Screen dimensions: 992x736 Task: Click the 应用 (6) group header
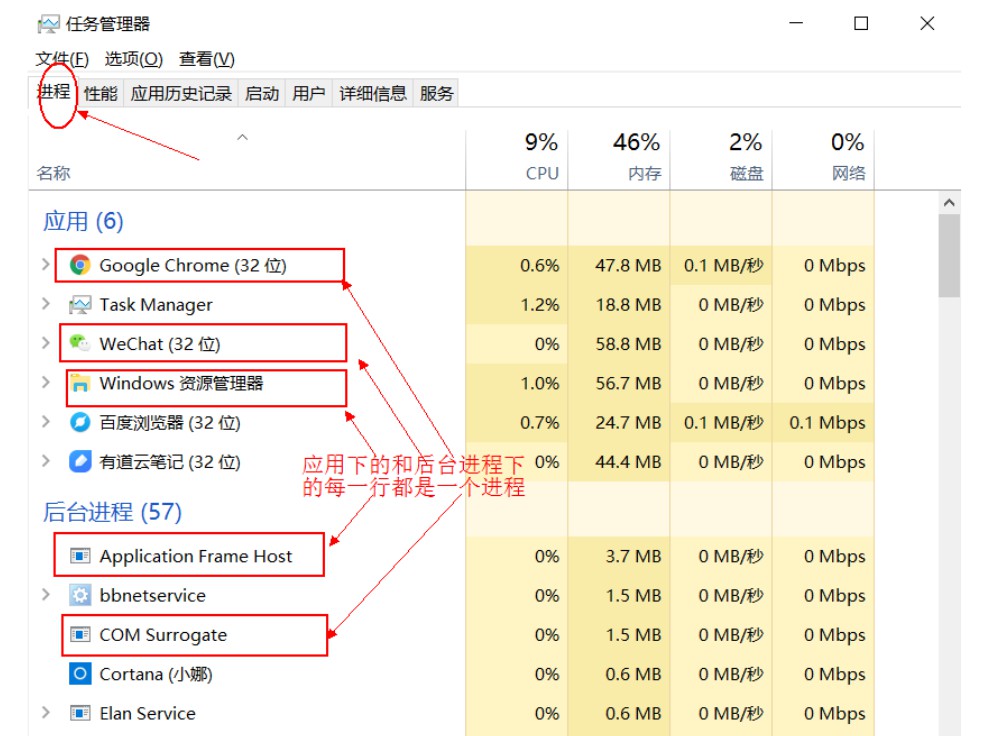click(83, 221)
